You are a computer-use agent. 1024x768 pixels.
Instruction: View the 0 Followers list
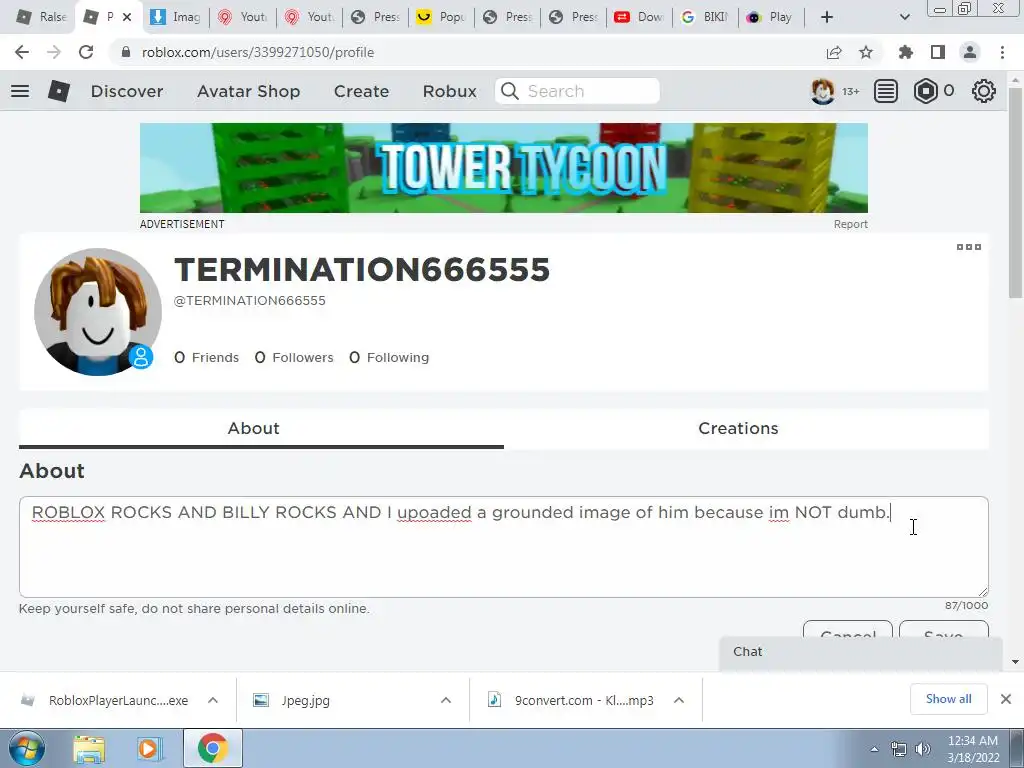294,357
